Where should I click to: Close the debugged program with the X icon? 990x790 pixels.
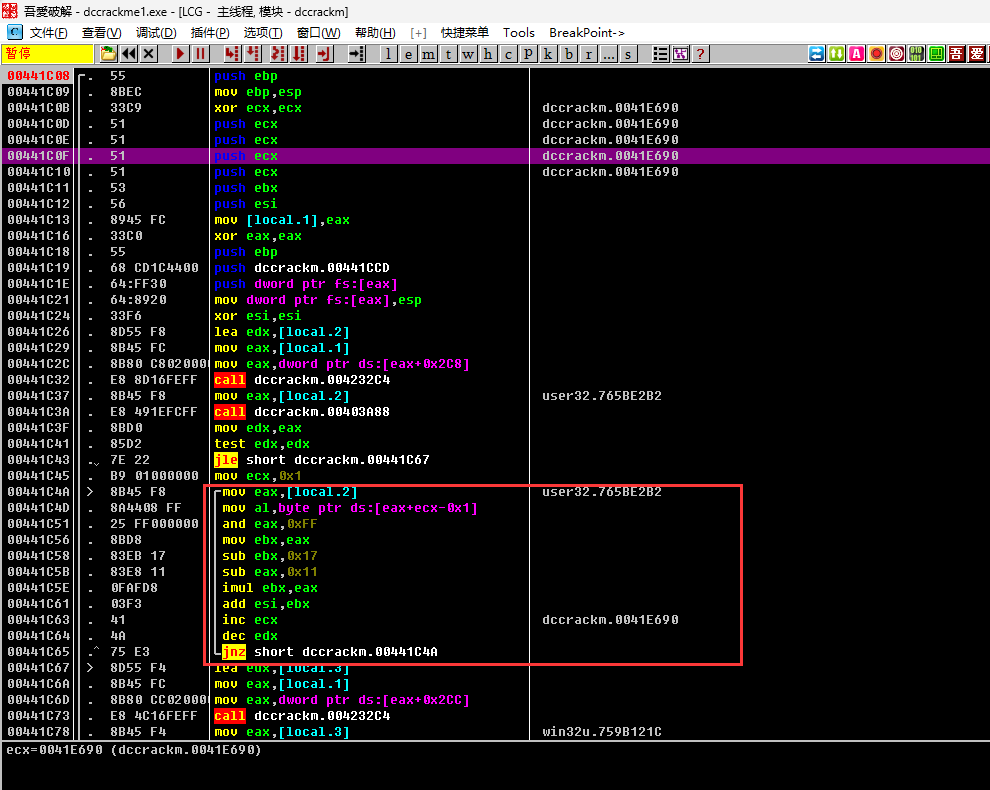coord(149,54)
